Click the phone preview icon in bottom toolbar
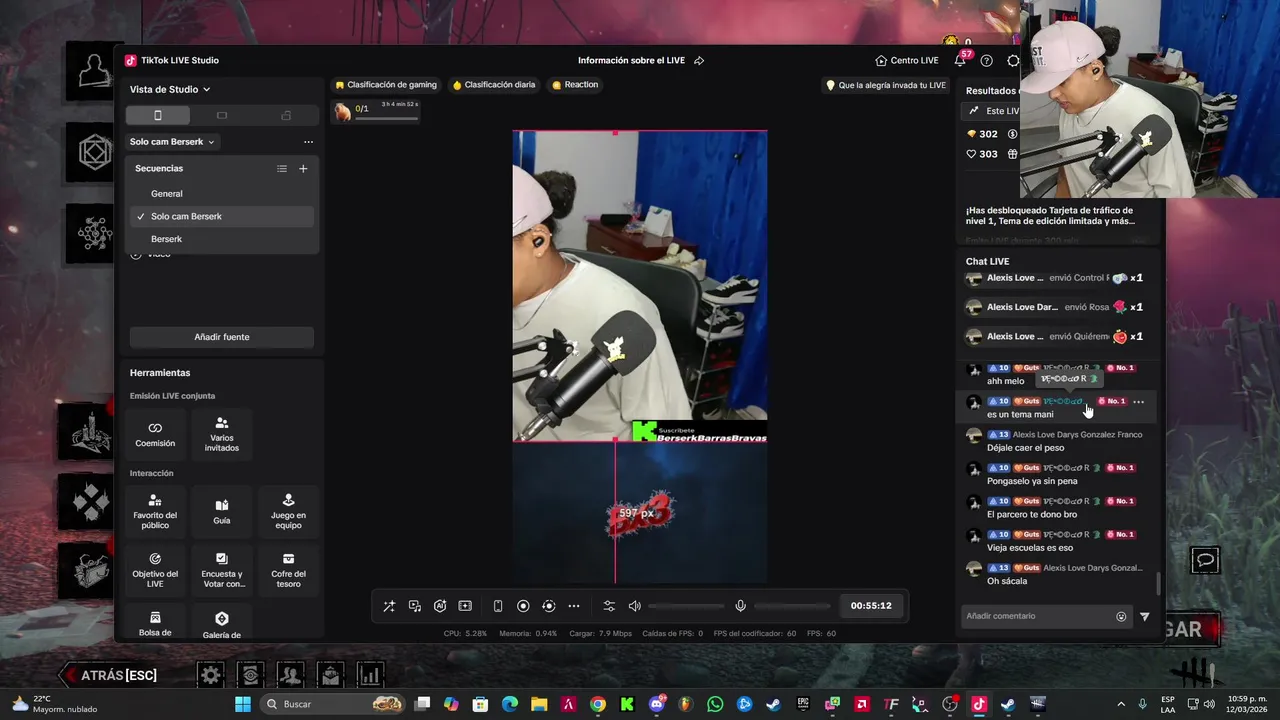The image size is (1280, 720). 498,606
